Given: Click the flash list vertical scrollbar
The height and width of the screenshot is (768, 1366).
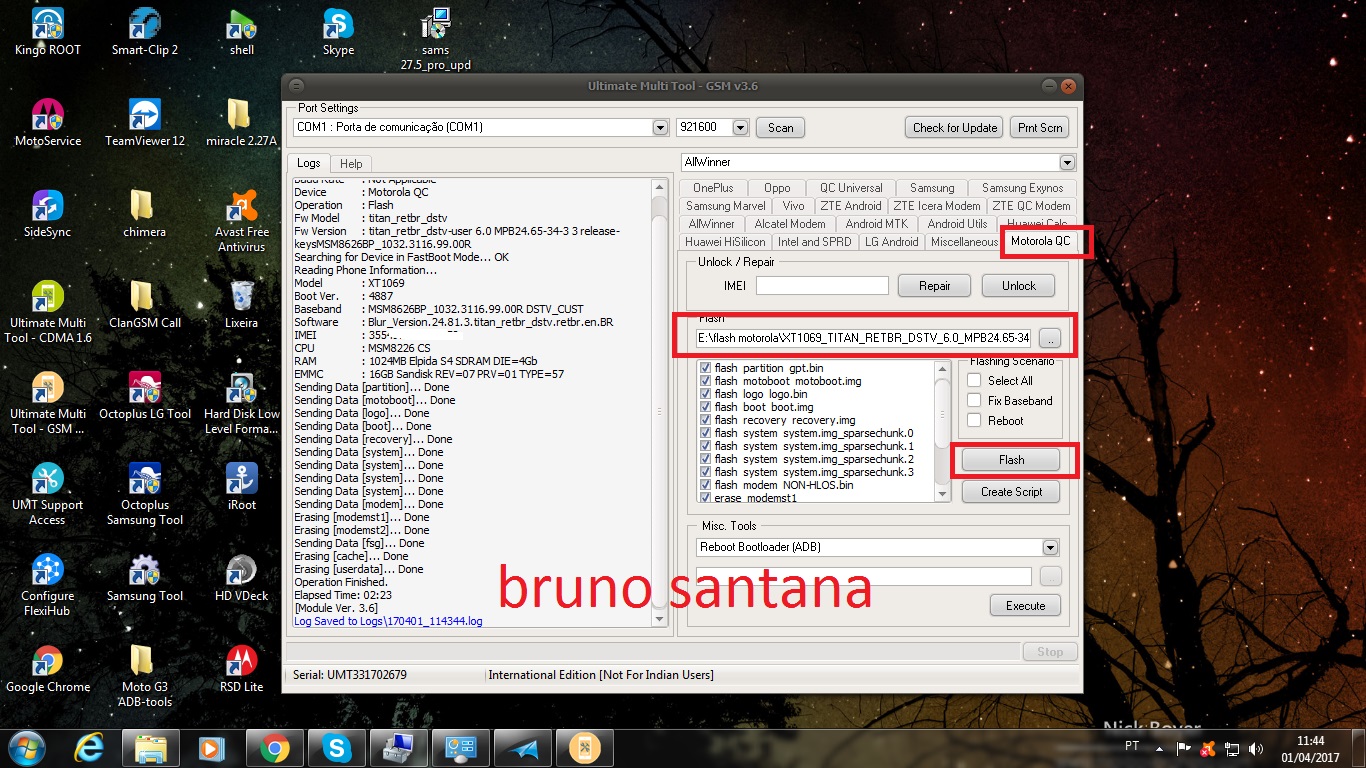Looking at the screenshot, I should click(942, 431).
